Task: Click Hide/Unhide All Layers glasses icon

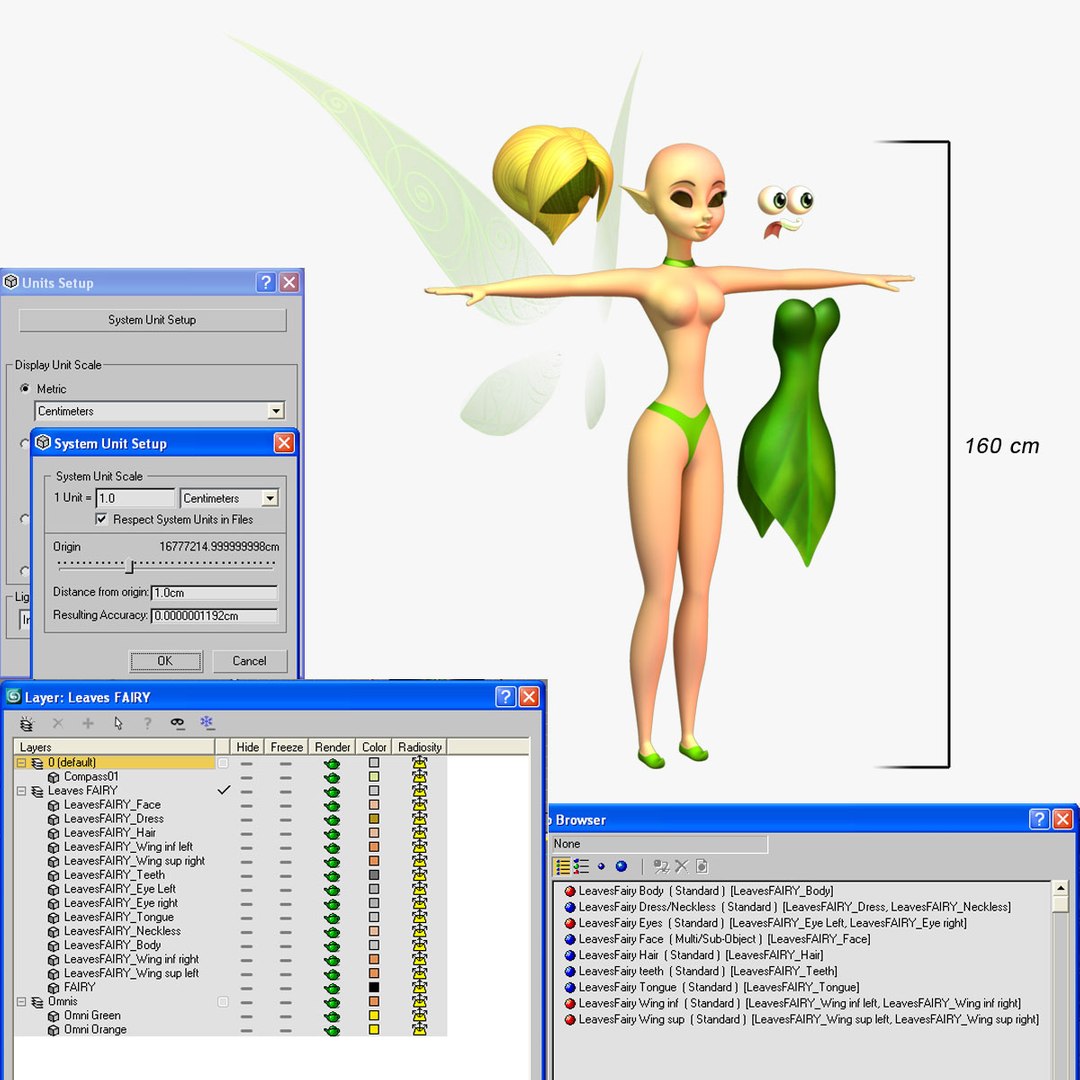Action: pos(178,723)
